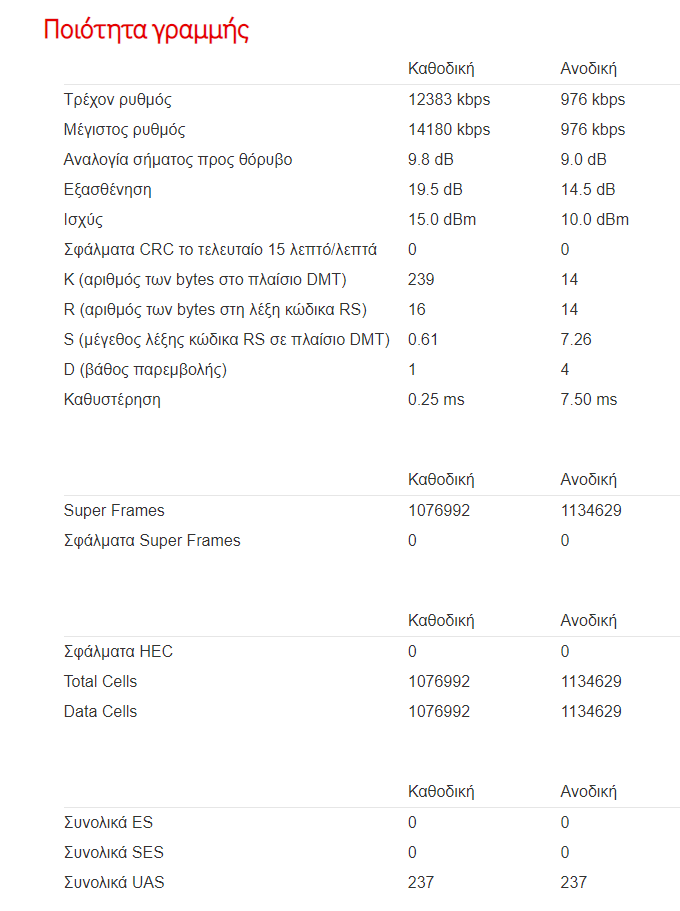Click the 9.8 dB noise margin value
680x911 pixels.
[x=431, y=160]
